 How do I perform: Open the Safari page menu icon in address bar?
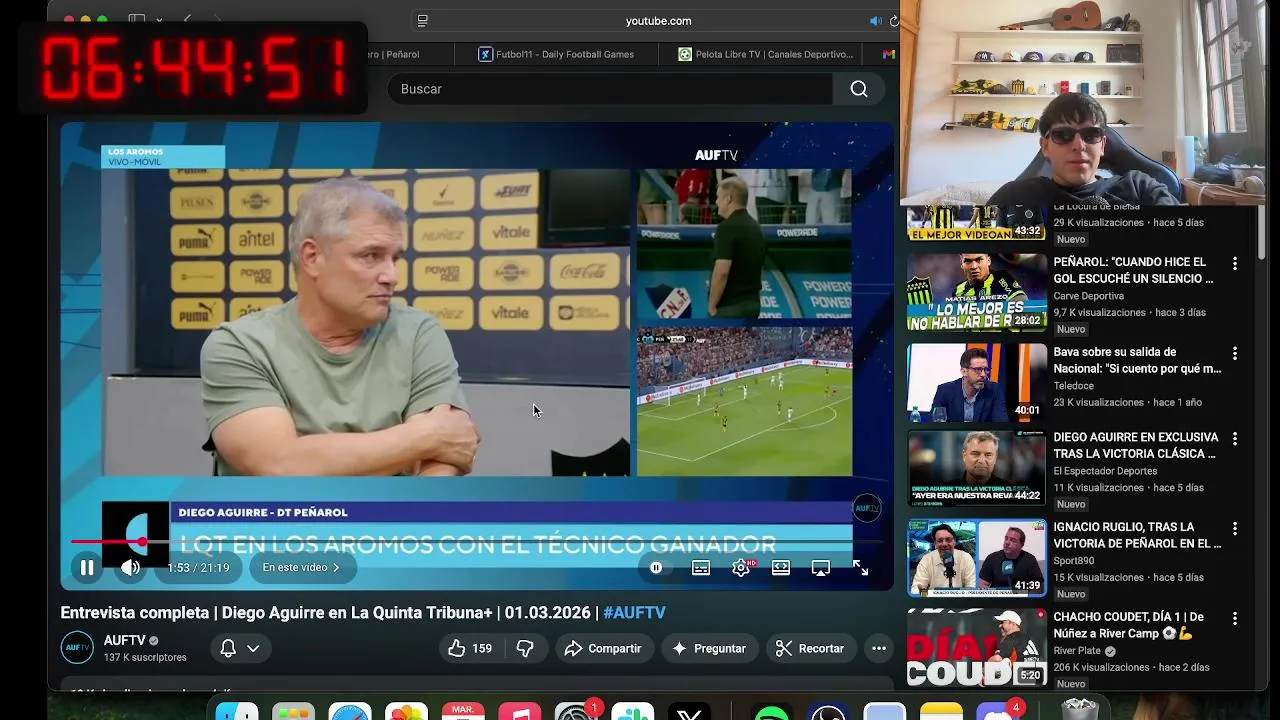tap(423, 21)
